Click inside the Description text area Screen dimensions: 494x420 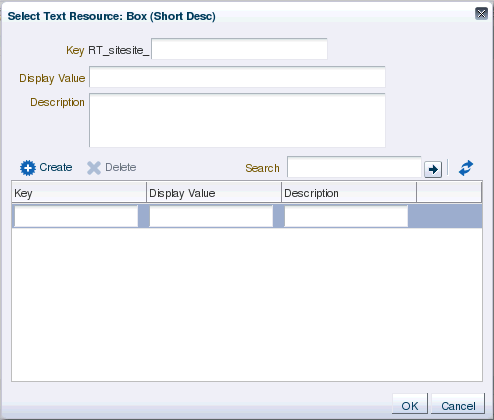pos(237,120)
